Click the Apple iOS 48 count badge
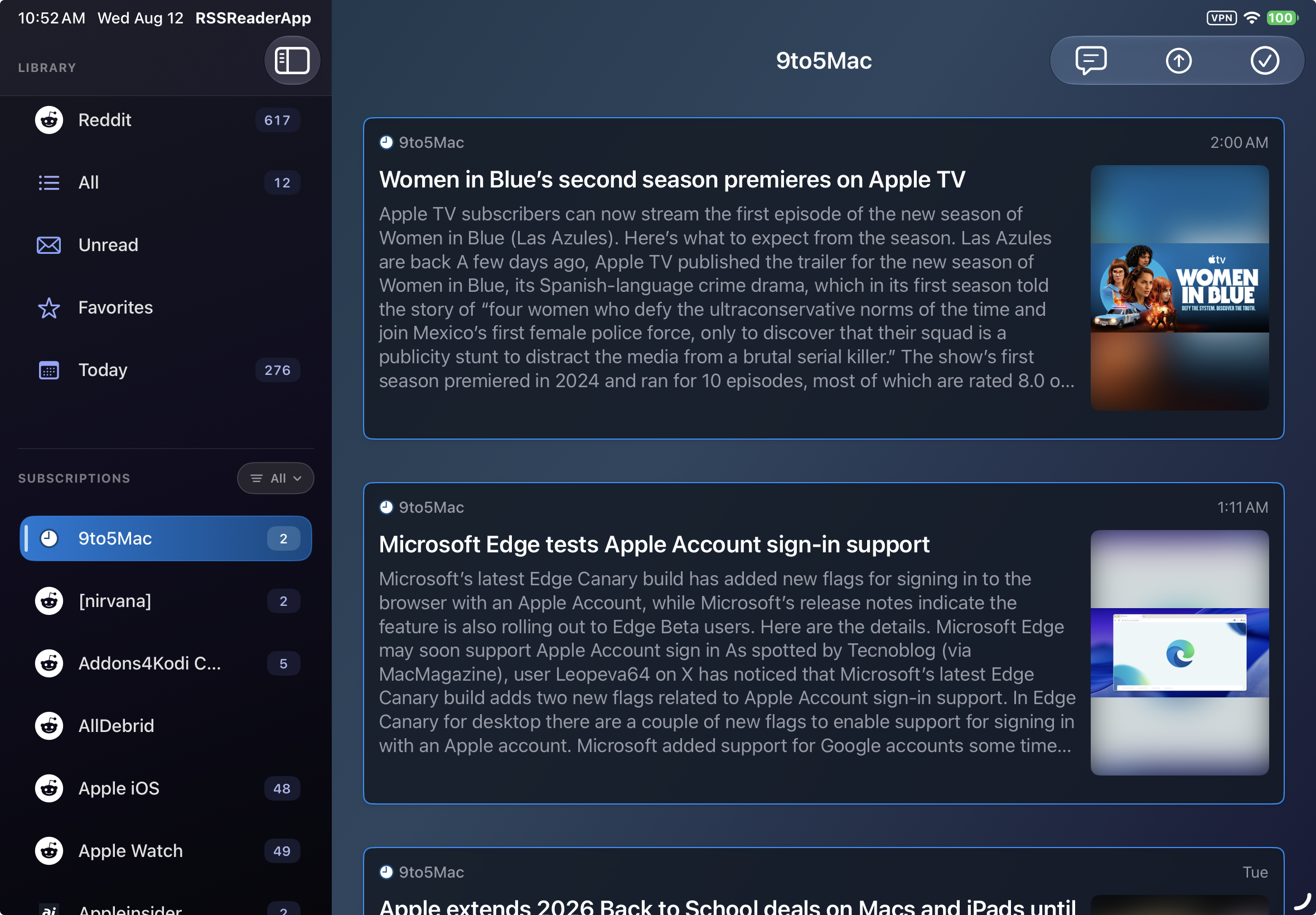 [x=282, y=788]
